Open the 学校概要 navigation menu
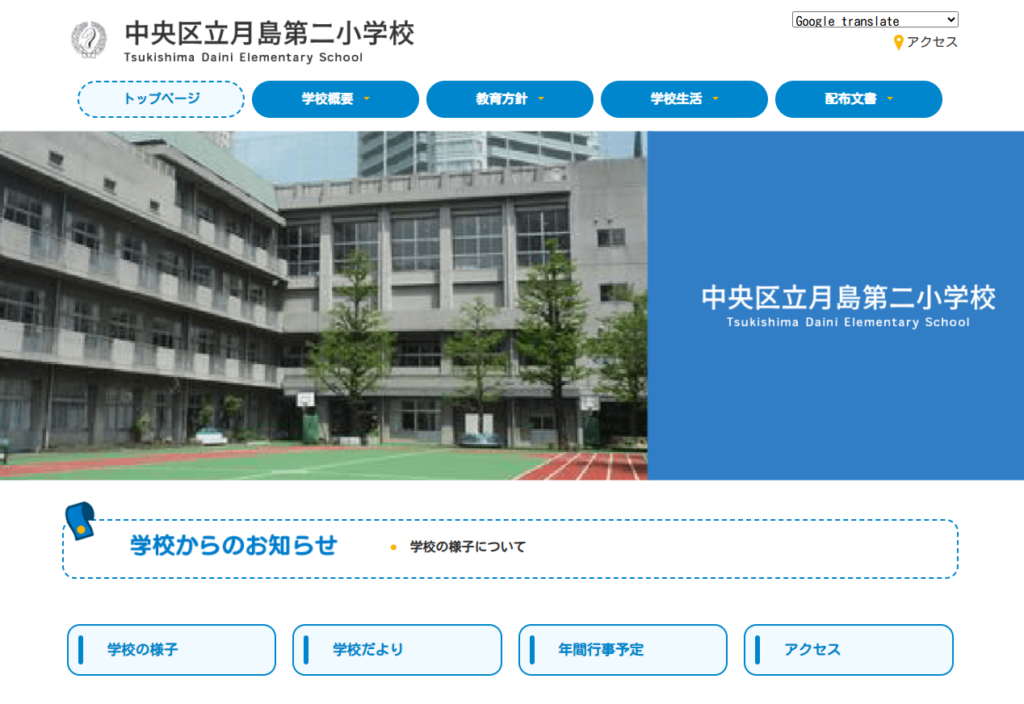Image resolution: width=1024 pixels, height=704 pixels. (328, 99)
